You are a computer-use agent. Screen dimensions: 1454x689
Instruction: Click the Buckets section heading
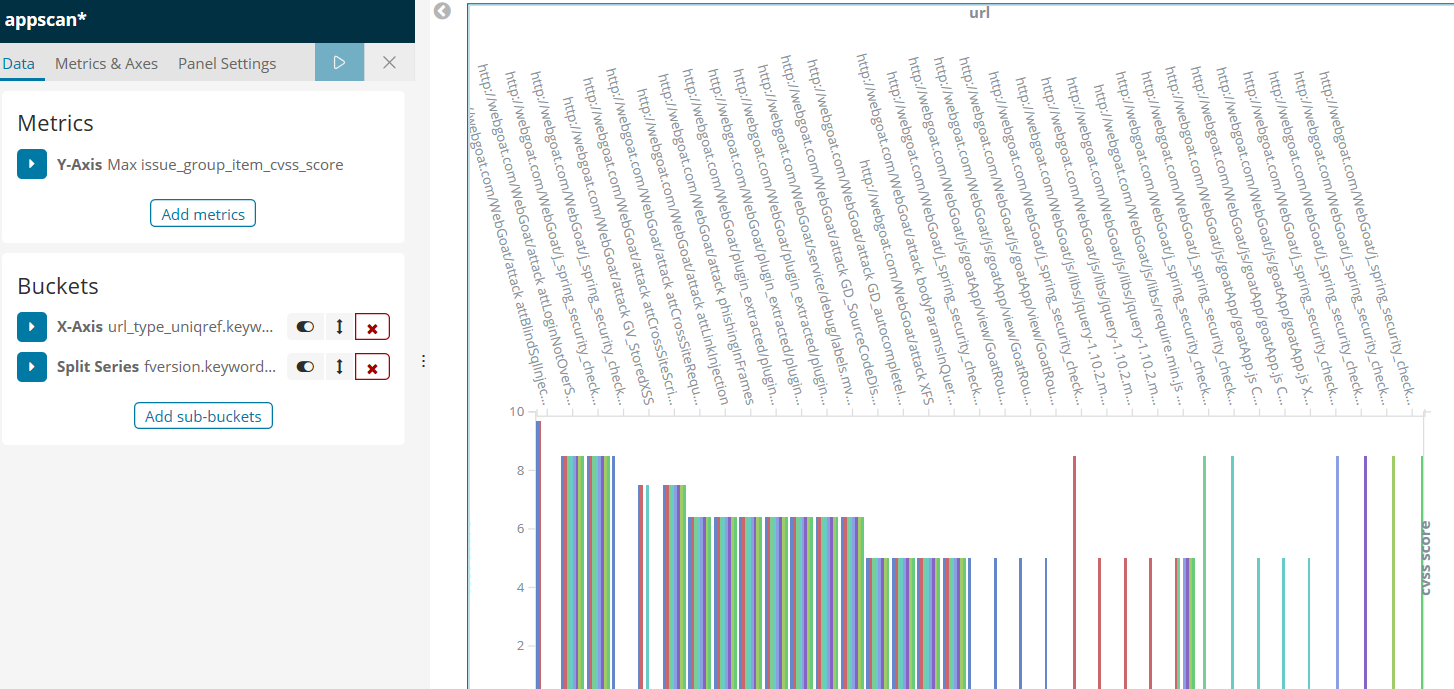click(x=58, y=286)
